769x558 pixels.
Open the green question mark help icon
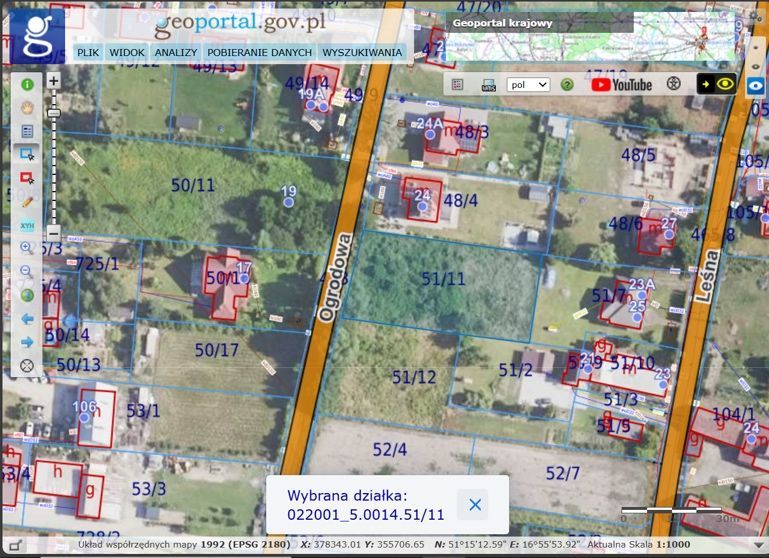pyautogui.click(x=567, y=85)
